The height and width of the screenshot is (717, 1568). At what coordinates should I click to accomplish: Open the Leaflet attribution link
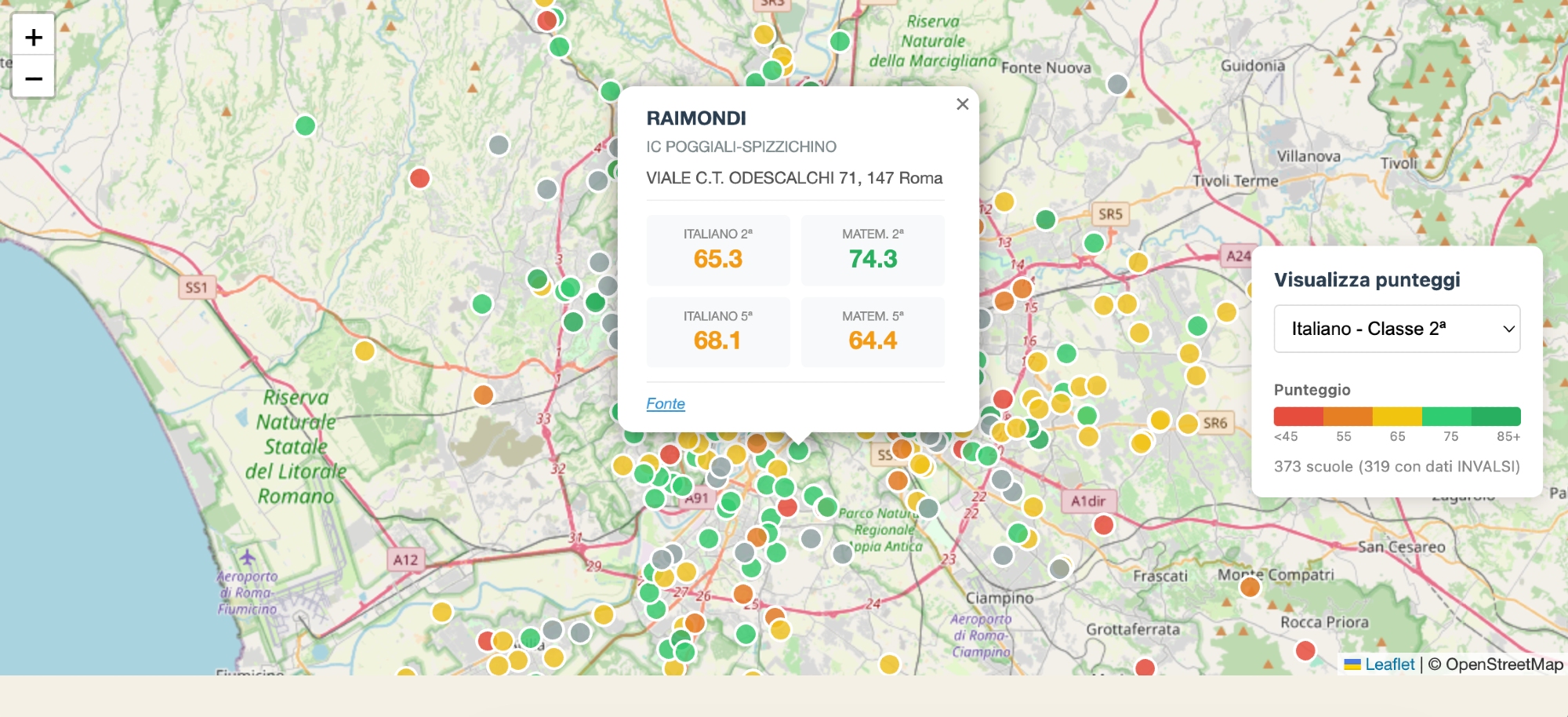[1388, 664]
